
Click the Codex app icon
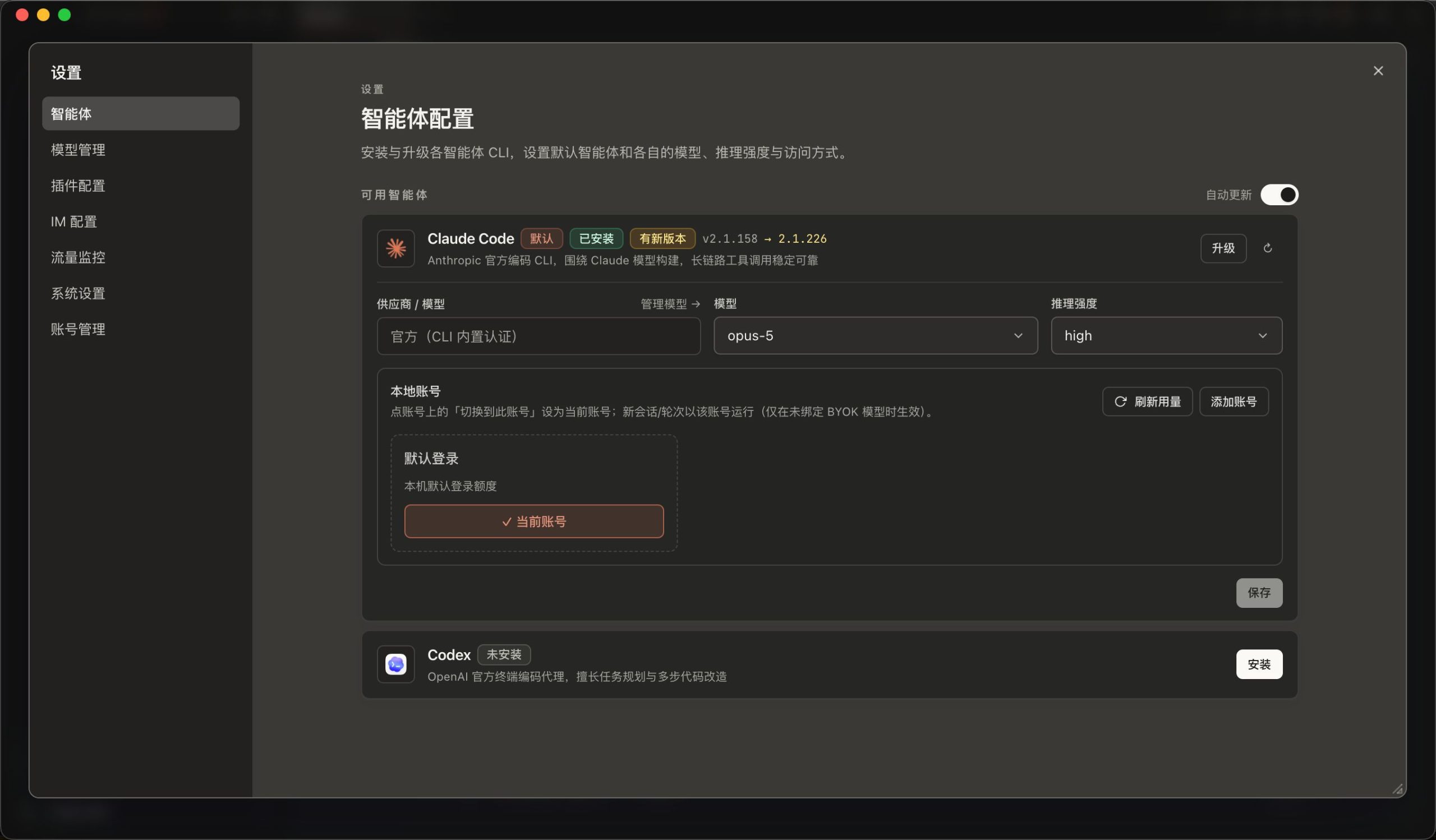click(x=395, y=664)
